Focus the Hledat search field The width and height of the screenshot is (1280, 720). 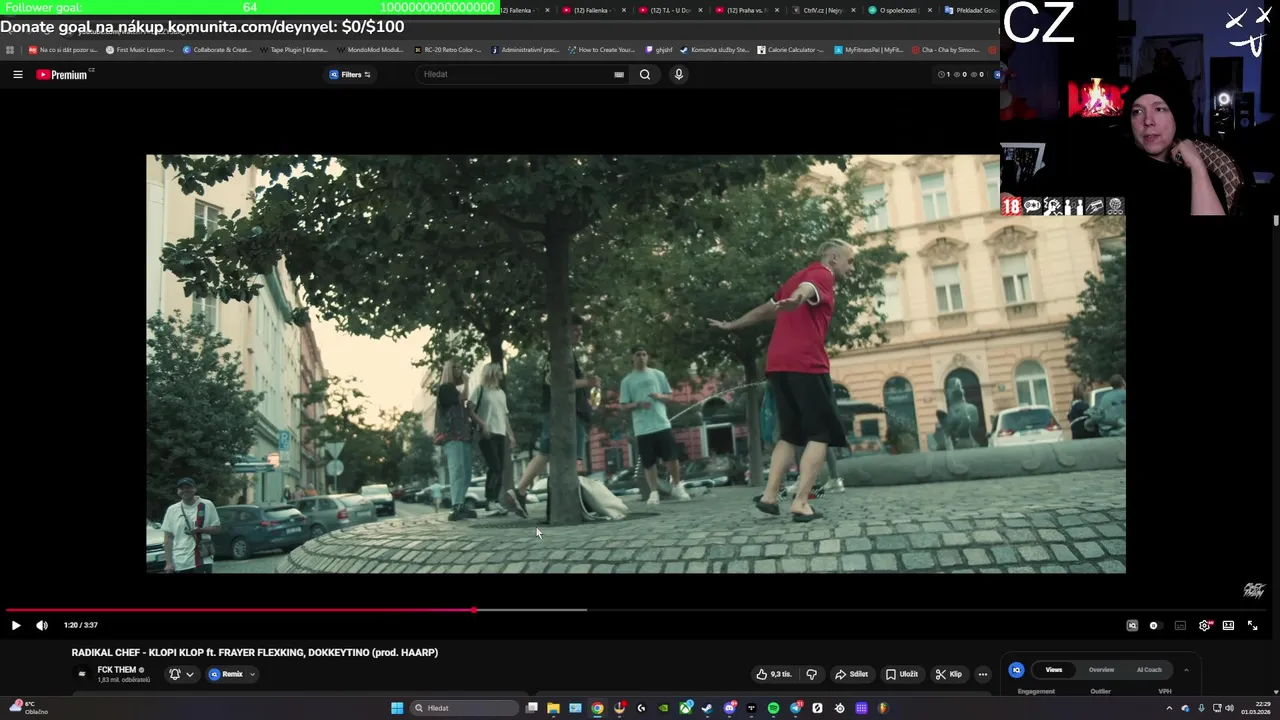[x=515, y=74]
